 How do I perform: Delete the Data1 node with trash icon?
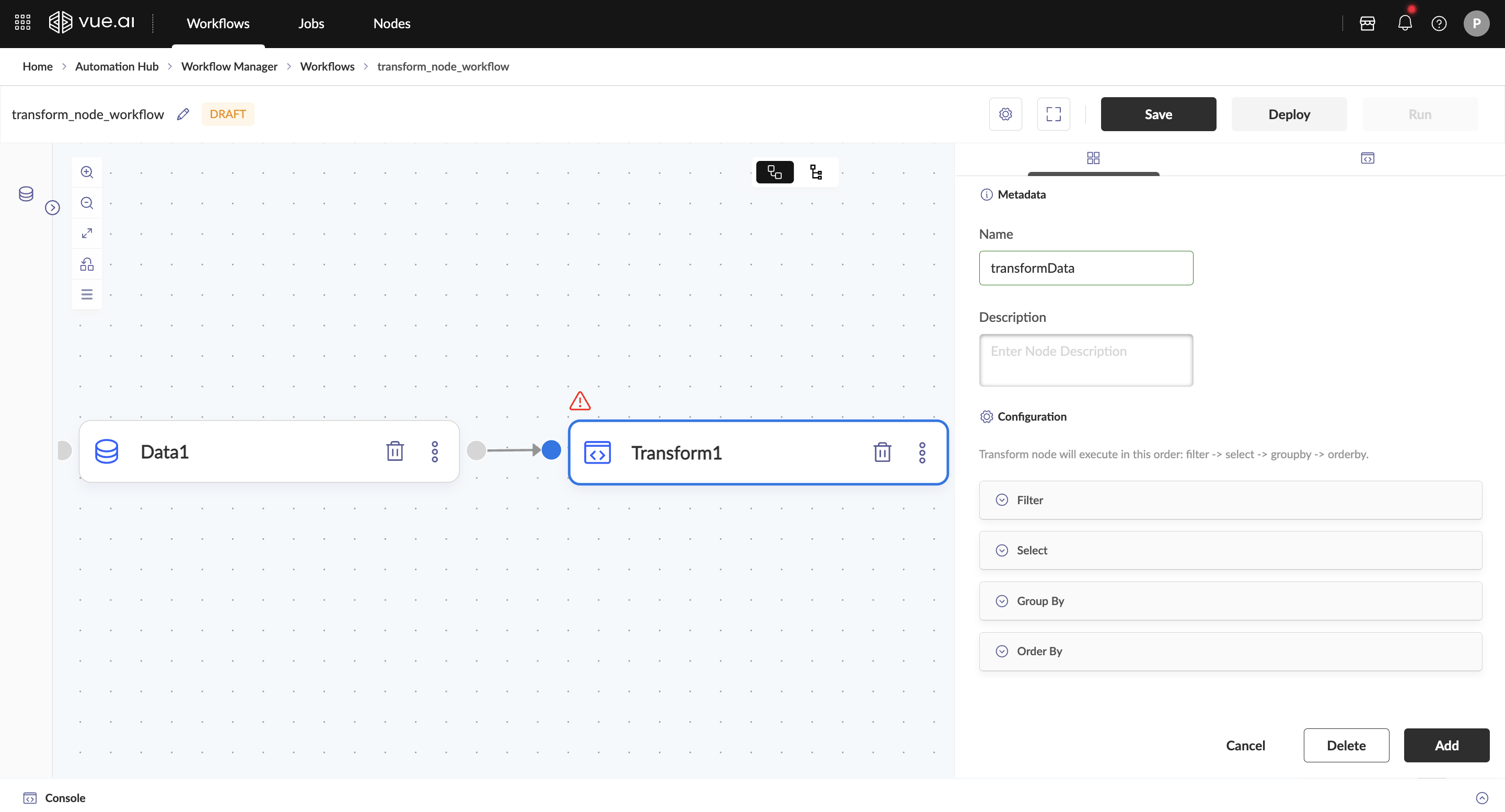pyautogui.click(x=395, y=451)
